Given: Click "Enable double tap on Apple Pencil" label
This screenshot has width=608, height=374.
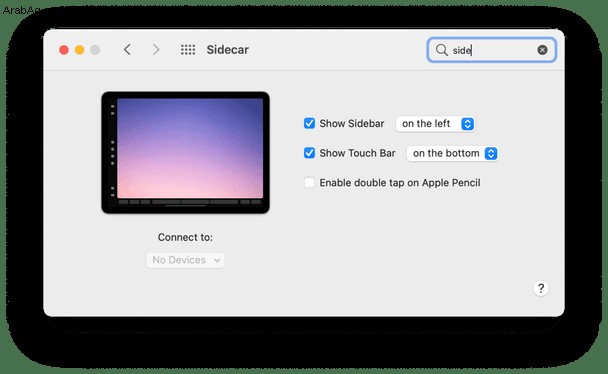Looking at the screenshot, I should pyautogui.click(x=400, y=183).
